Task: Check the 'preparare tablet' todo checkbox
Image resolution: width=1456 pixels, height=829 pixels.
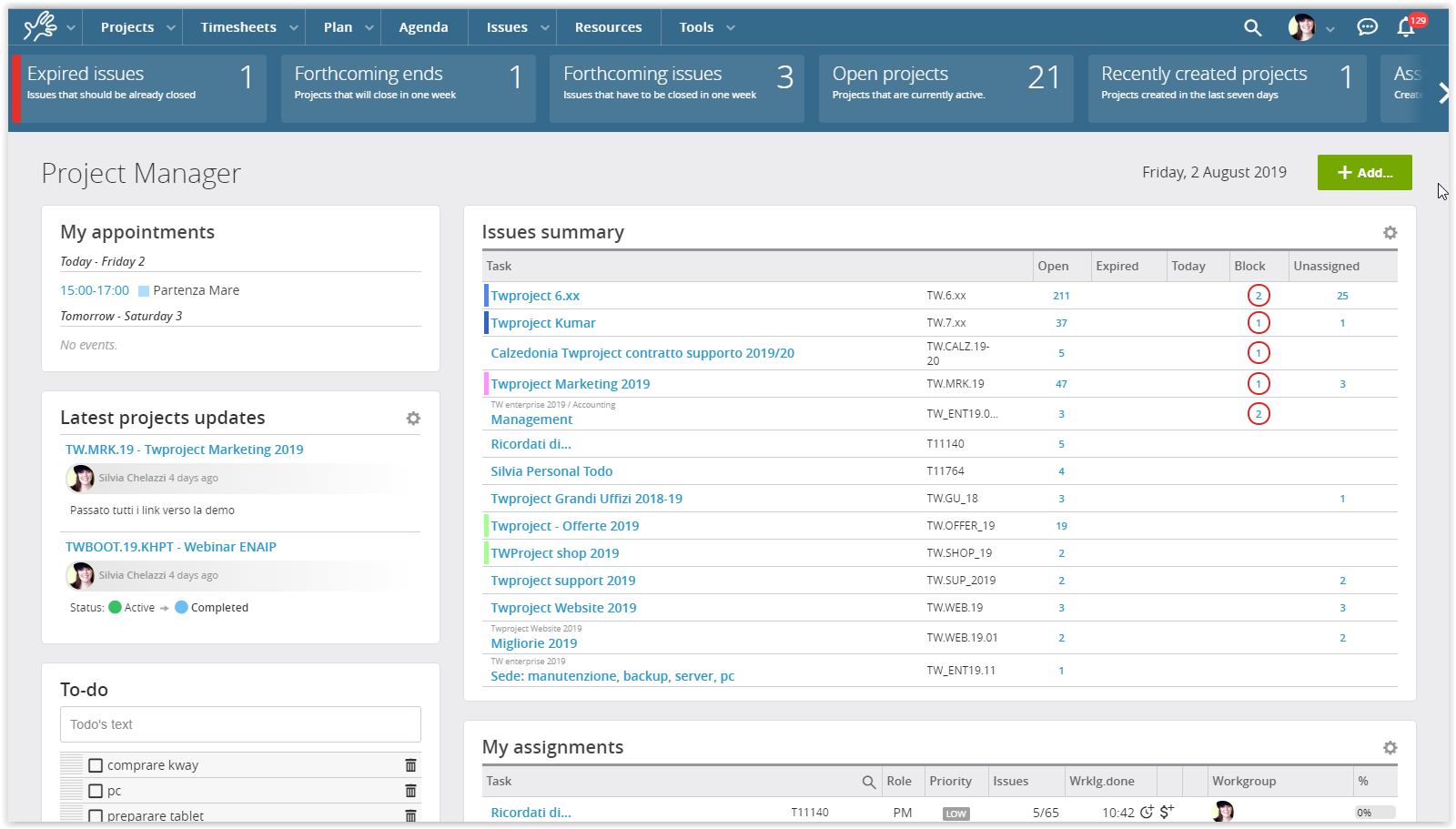Action: [x=96, y=815]
